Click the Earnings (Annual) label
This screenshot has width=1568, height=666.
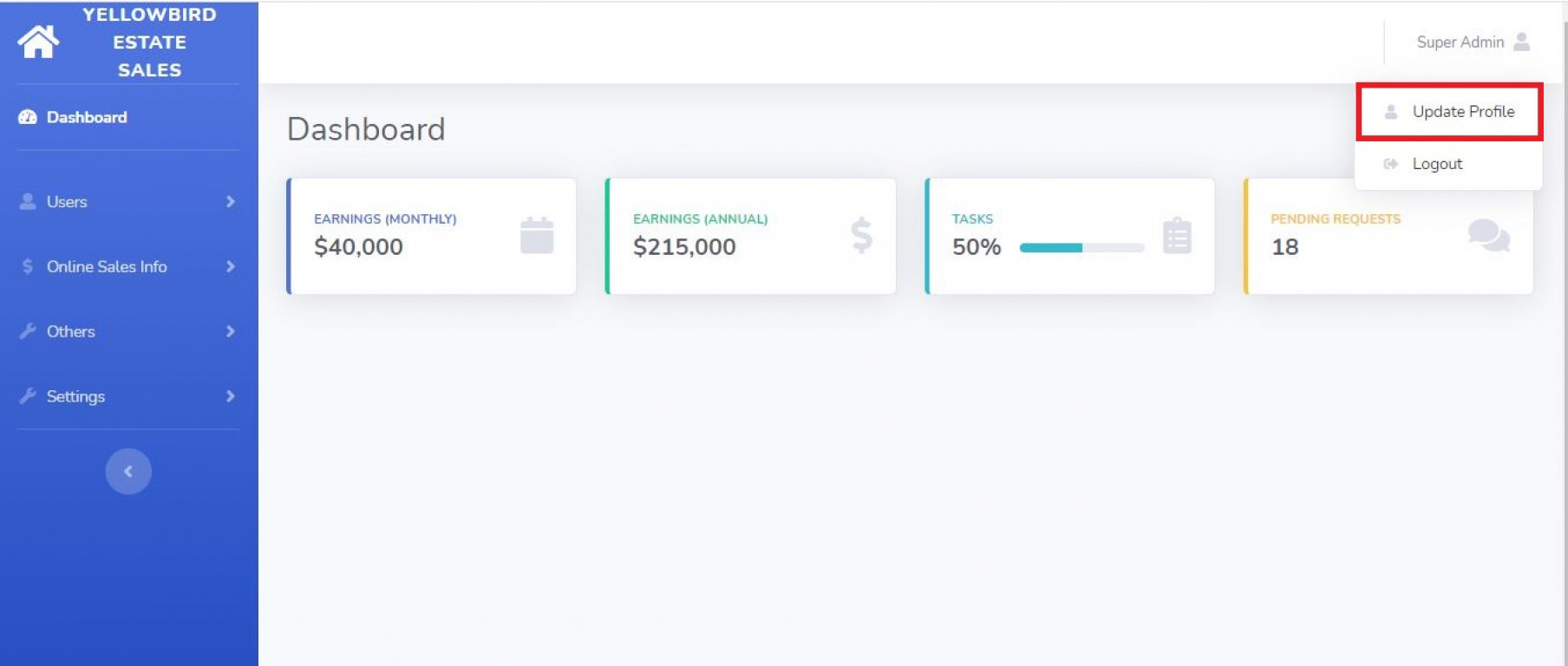click(x=700, y=219)
